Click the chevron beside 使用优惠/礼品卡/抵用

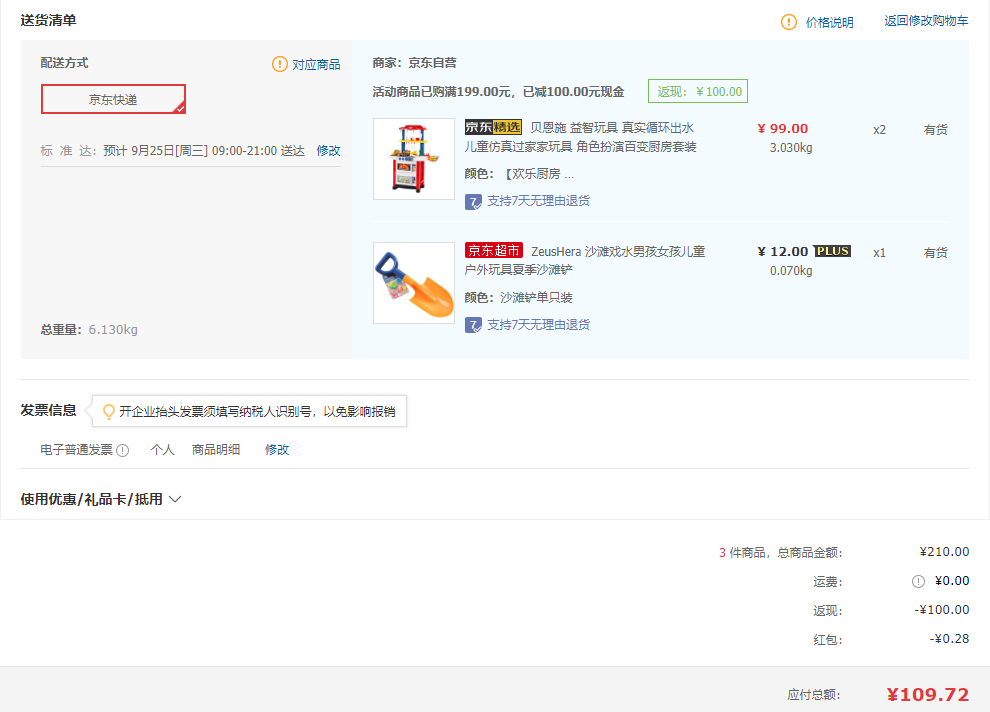[176, 499]
